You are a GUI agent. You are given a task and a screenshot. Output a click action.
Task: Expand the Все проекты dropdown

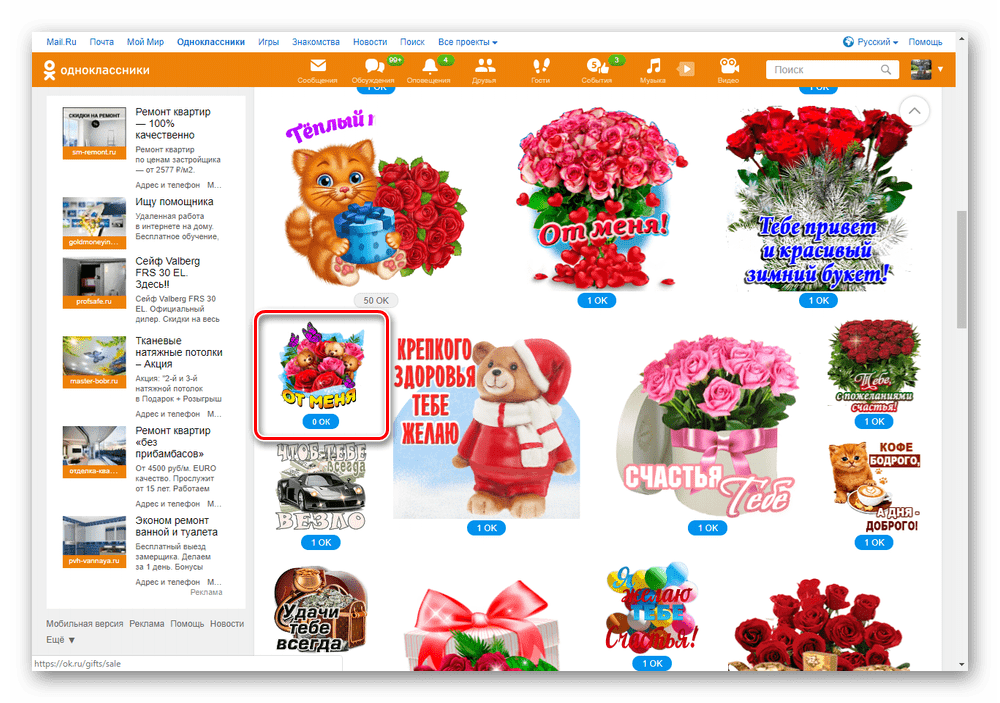(x=467, y=41)
